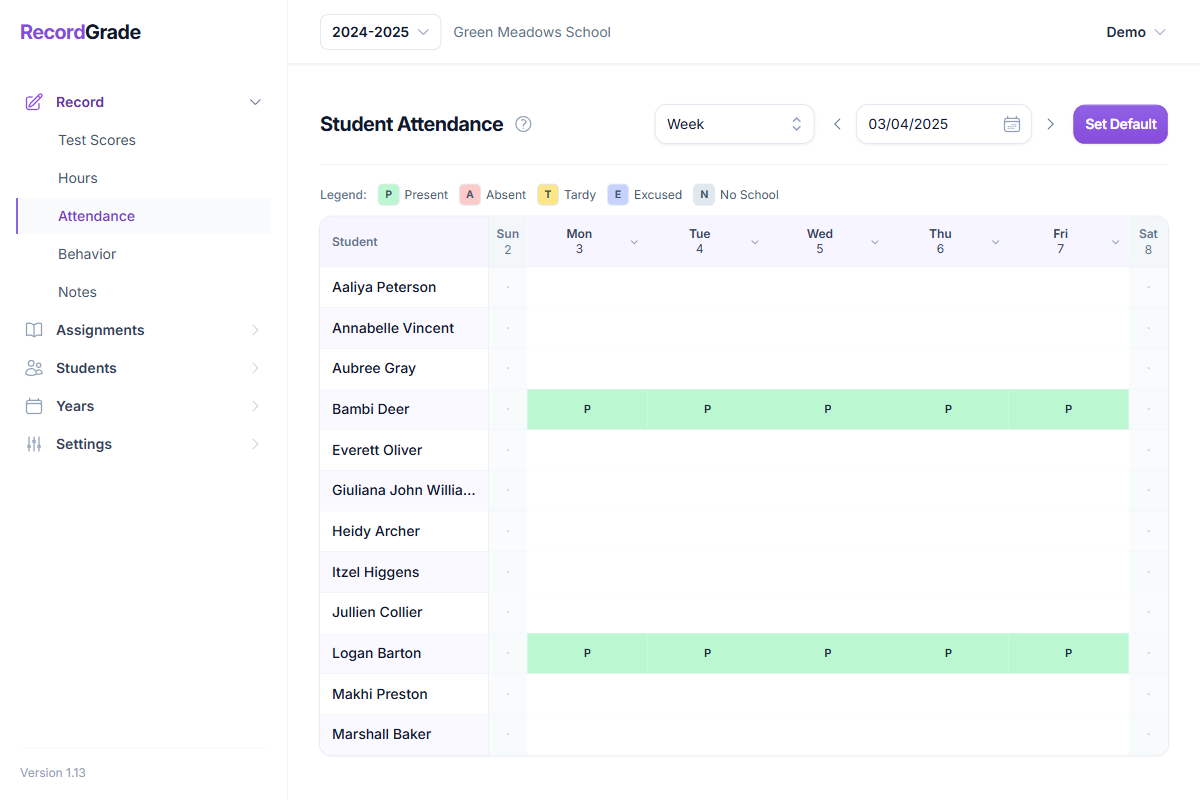The image size is (1200, 800).
Task: Toggle Bambi Deer's Tuesday attendance cell
Action: point(707,409)
